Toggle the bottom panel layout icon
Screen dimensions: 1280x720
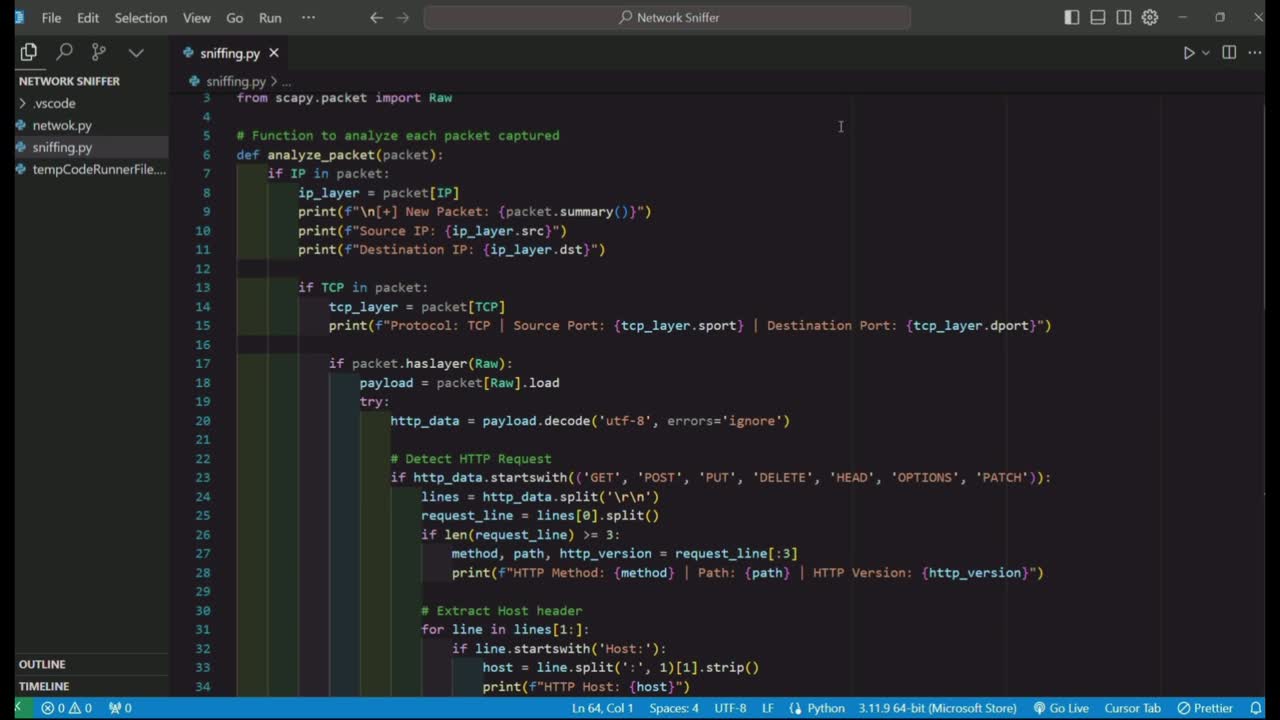[x=1098, y=17]
